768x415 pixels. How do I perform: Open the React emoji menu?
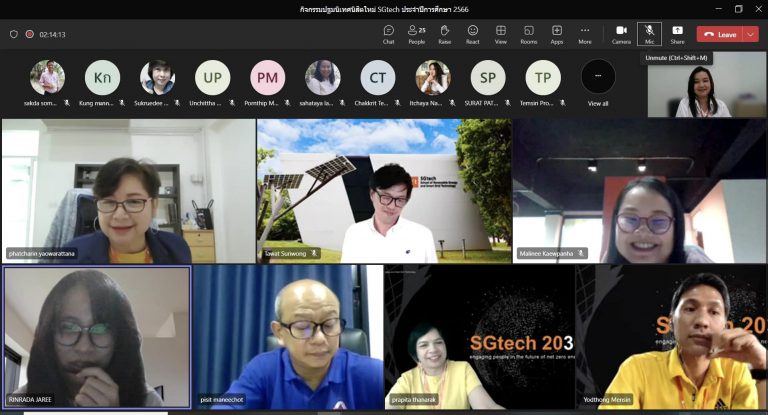coord(473,34)
